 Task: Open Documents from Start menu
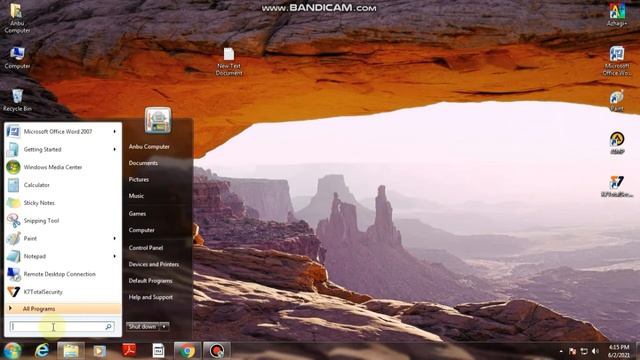[143, 163]
